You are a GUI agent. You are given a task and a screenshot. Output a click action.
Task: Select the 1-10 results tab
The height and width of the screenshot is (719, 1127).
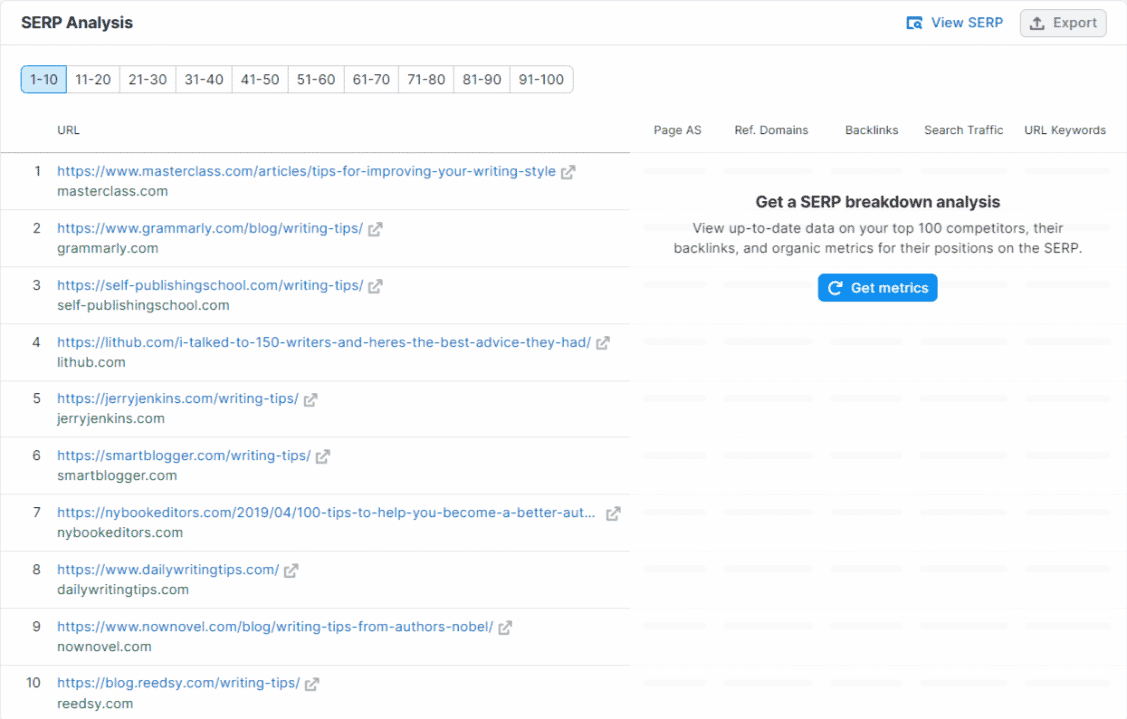tap(44, 79)
